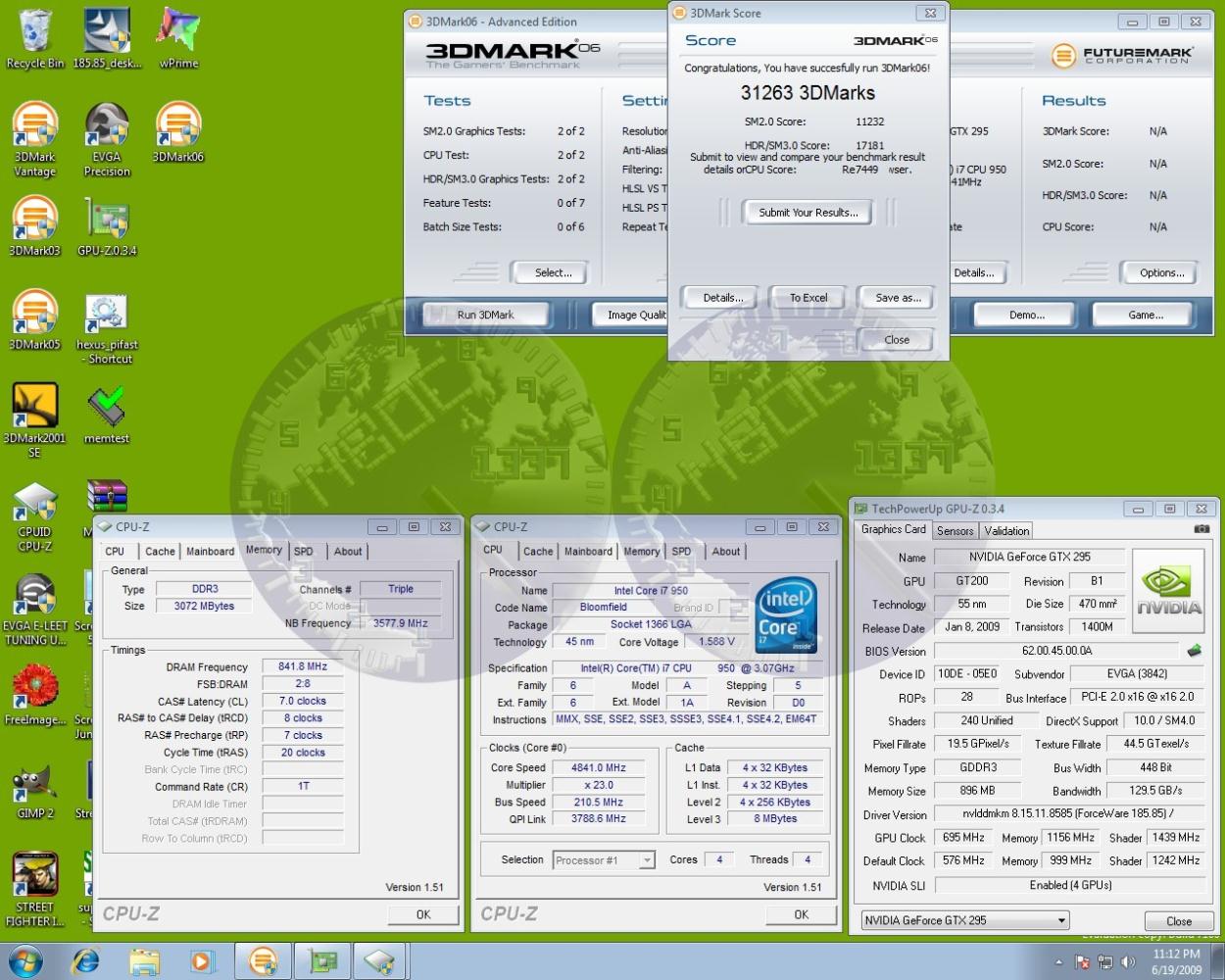Open the 185.85_desk driver installer icon
The image size is (1225, 980).
tap(107, 39)
